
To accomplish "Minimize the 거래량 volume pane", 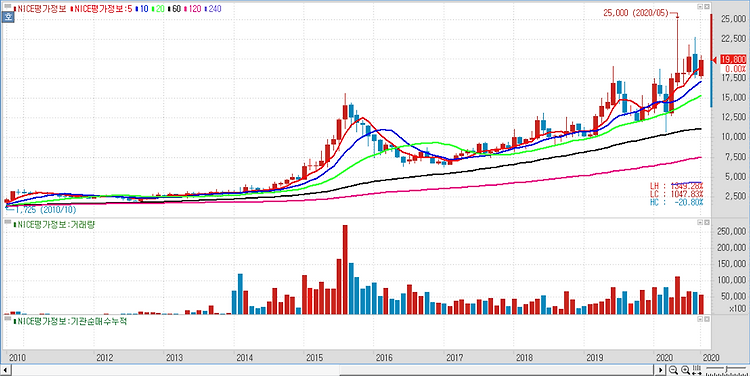I will click(x=700, y=223).
